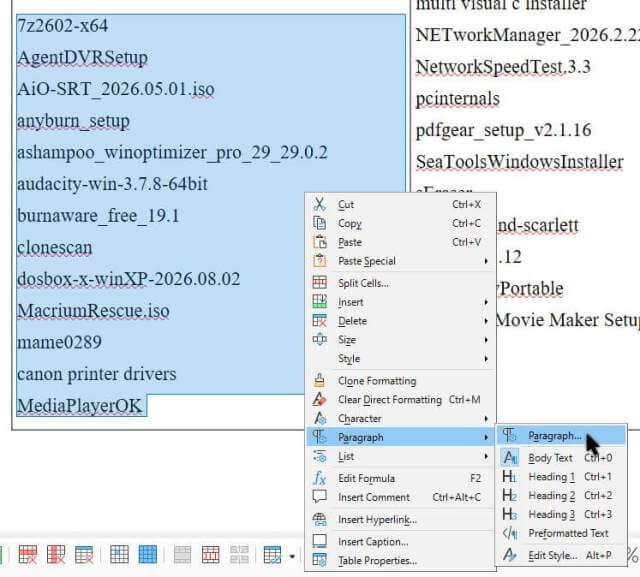Click the greyed Merge Cells toolbar icon
Viewport: 640px width, 577px height.
[182, 555]
